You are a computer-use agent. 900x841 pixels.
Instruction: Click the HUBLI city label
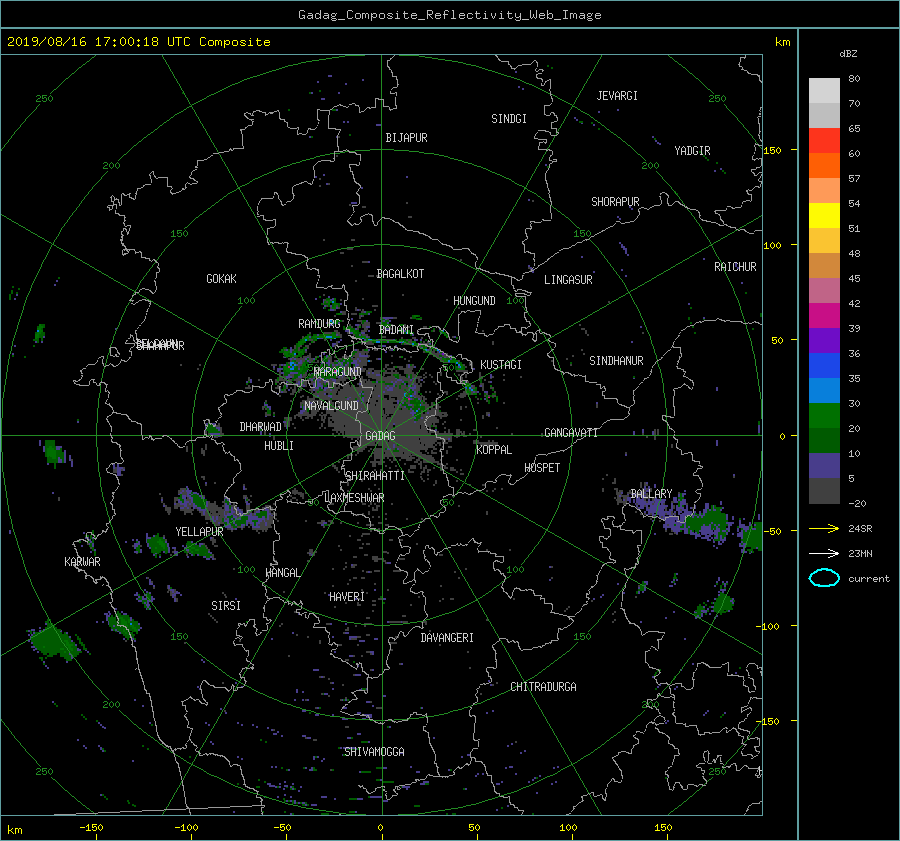tap(279, 445)
